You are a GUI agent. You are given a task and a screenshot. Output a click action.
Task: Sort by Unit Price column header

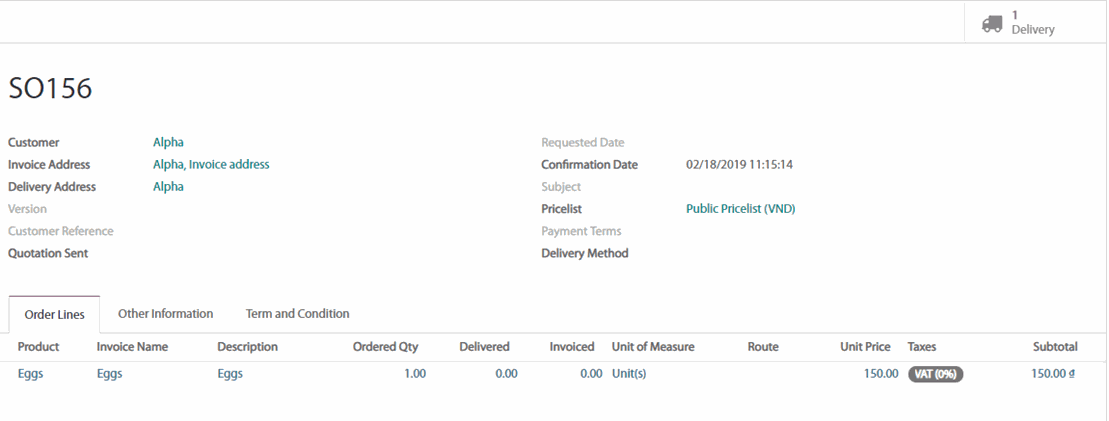pos(865,347)
